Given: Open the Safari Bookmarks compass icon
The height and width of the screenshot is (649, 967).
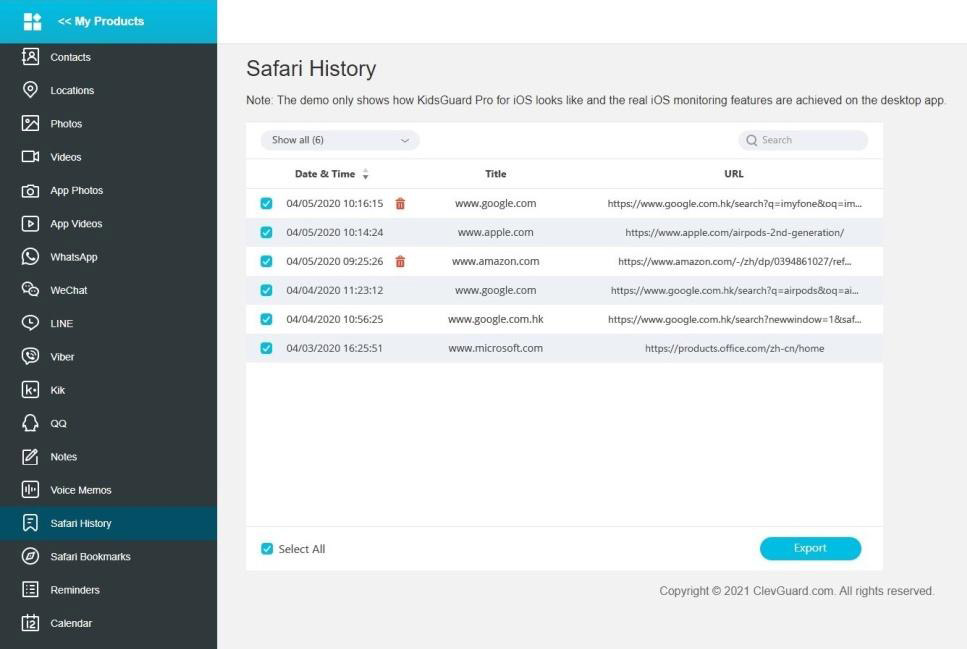Looking at the screenshot, I should coord(30,556).
